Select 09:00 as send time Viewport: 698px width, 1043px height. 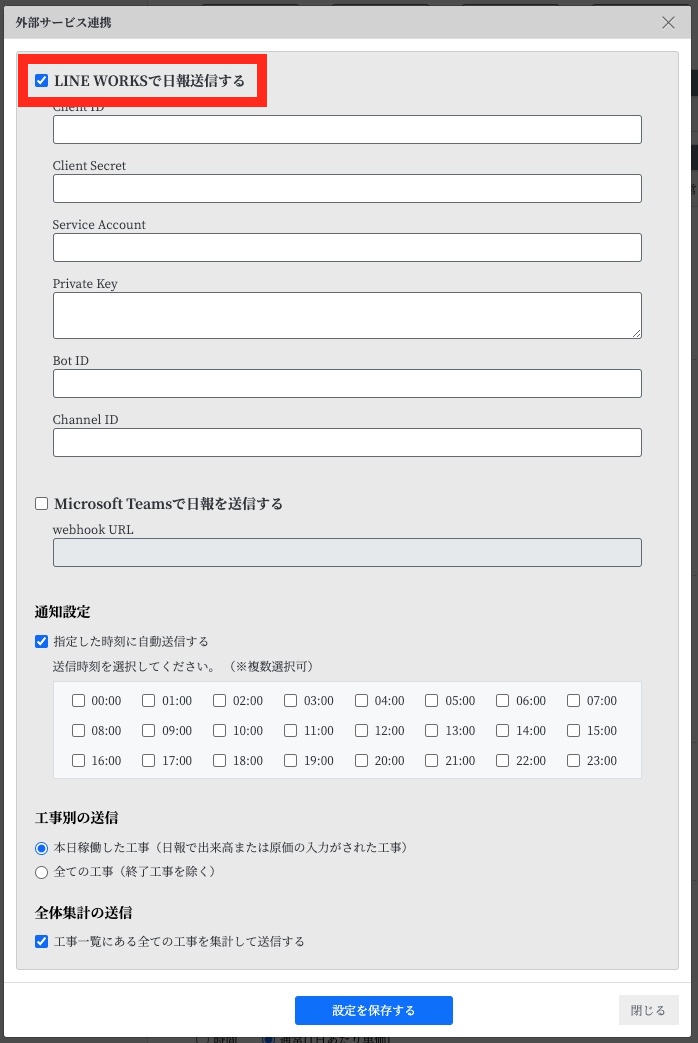tap(148, 730)
